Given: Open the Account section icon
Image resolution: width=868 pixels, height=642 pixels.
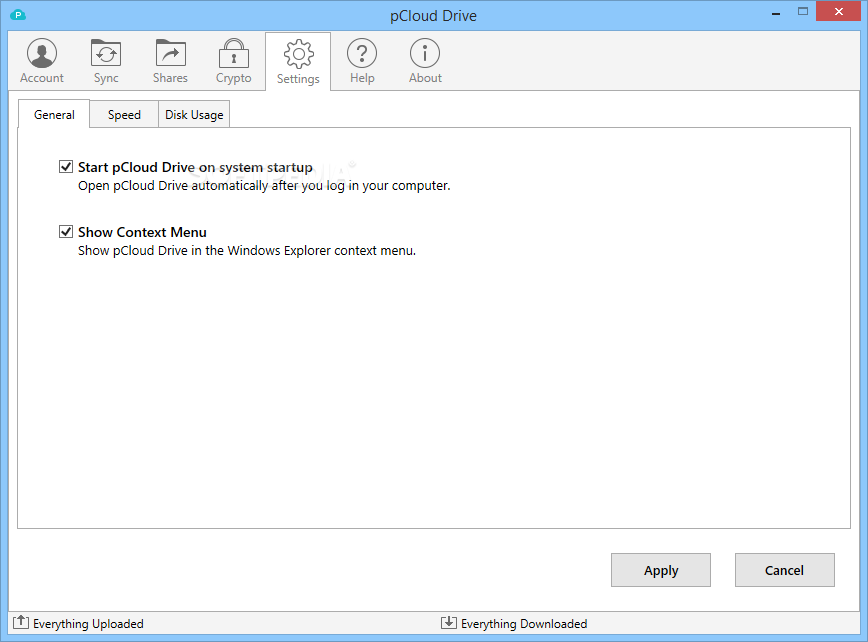Looking at the screenshot, I should coord(42,54).
